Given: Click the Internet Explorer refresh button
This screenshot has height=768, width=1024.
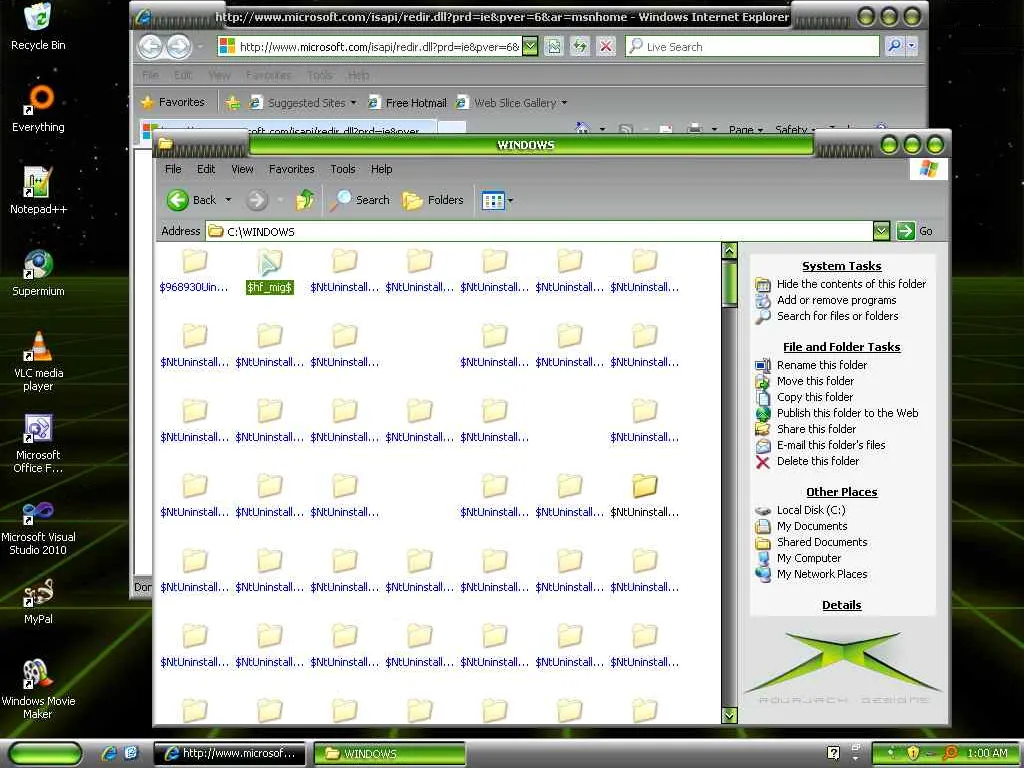Looking at the screenshot, I should click(x=579, y=46).
